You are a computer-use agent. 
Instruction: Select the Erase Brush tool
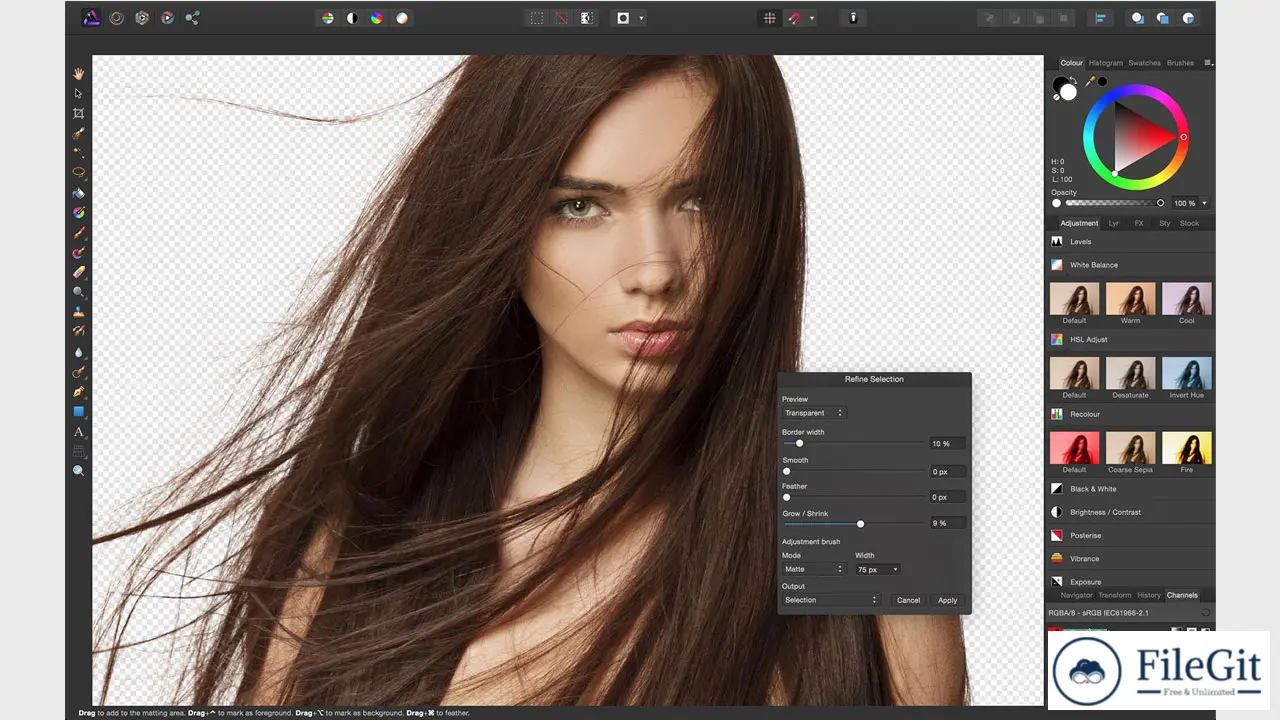click(79, 272)
